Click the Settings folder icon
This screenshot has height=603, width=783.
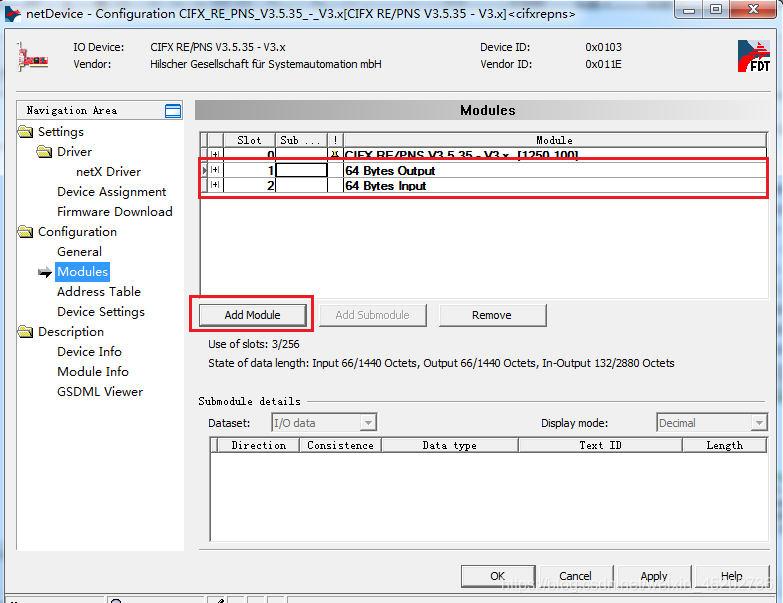point(25,132)
